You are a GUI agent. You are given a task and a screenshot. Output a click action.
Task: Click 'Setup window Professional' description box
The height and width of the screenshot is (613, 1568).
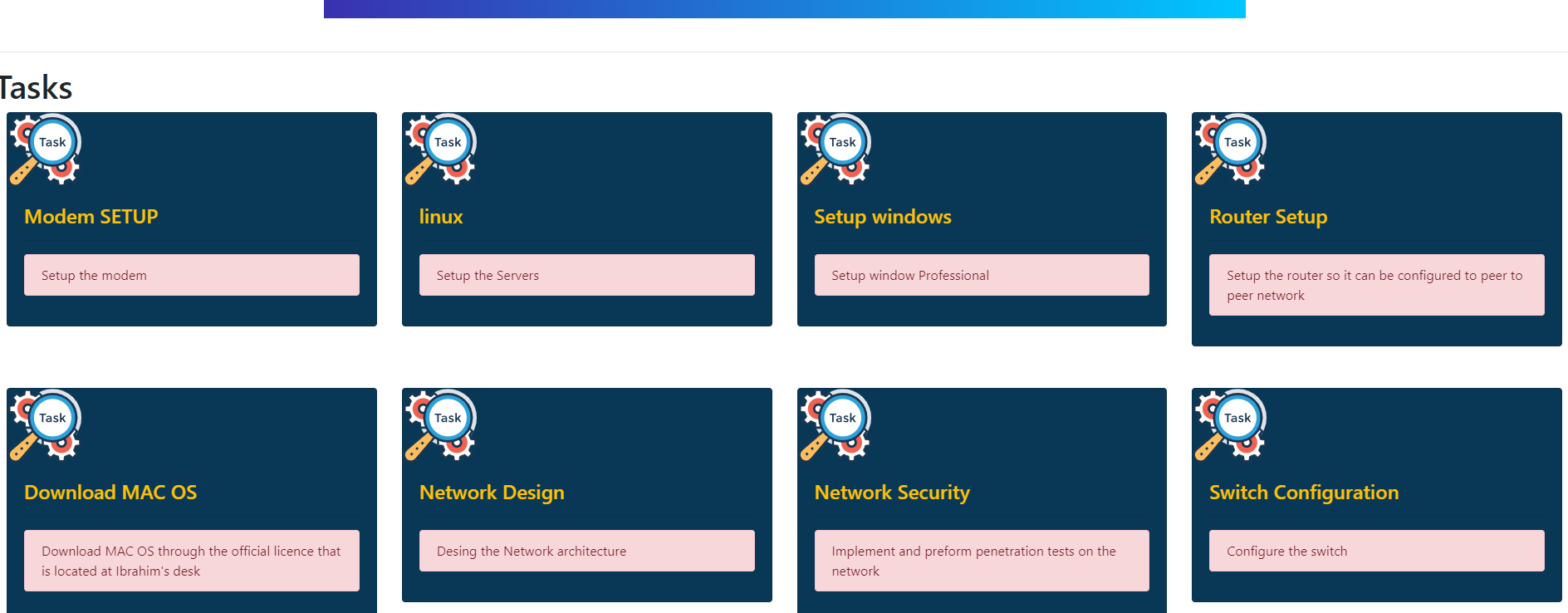tap(982, 275)
